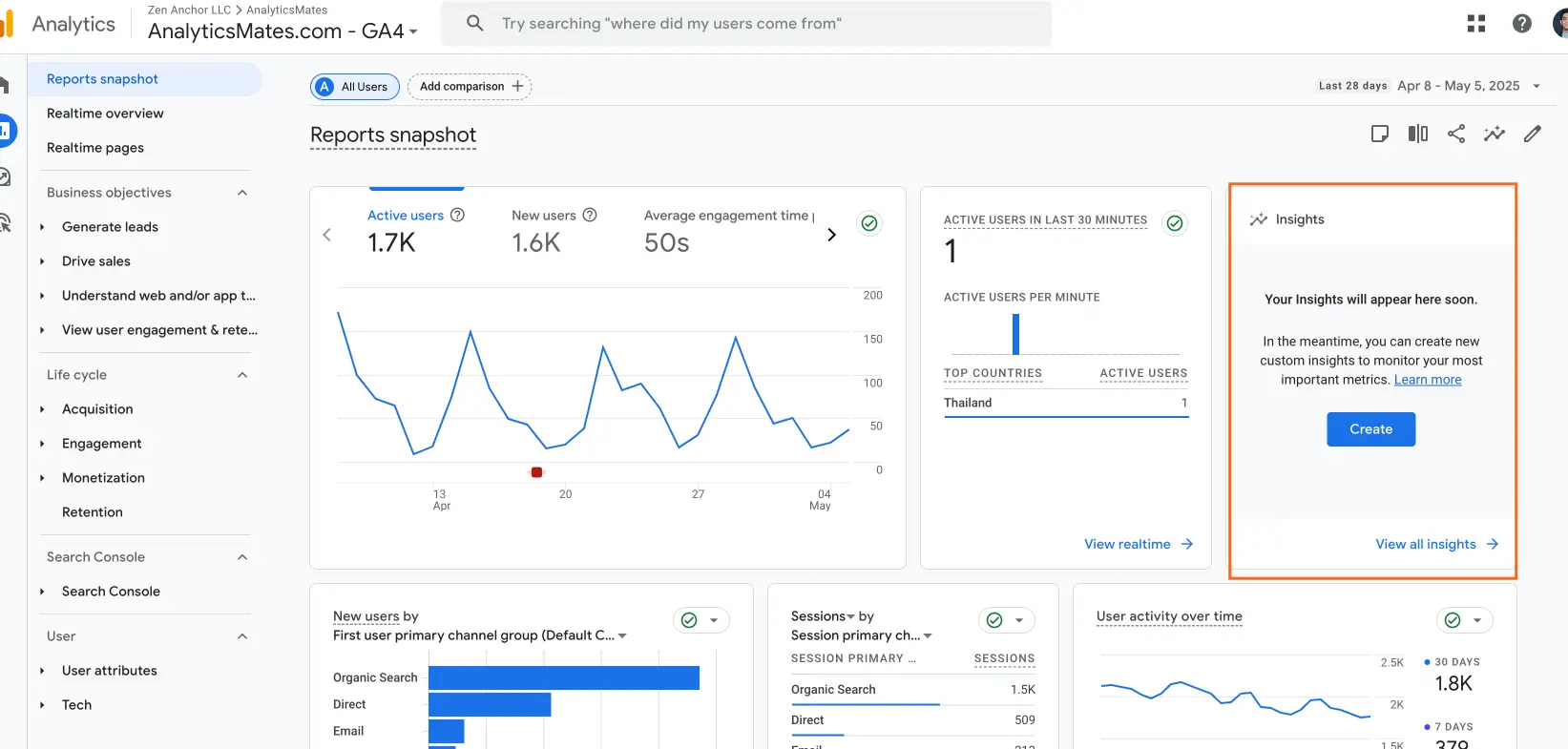This screenshot has height=749, width=1568.
Task: Change First user primary channel group dimension
Action: click(x=480, y=635)
